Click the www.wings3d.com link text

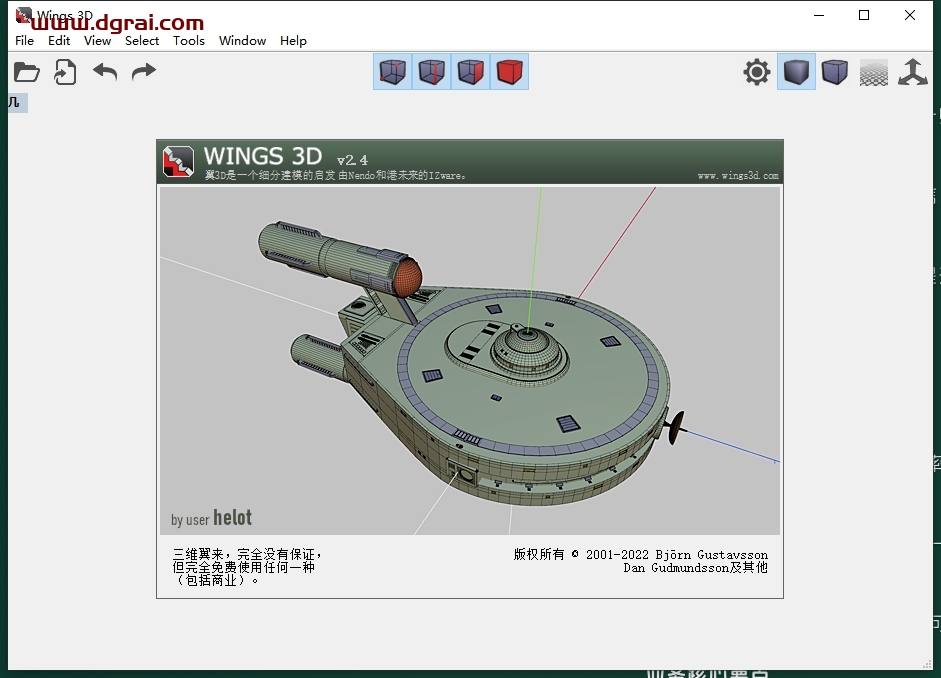(x=738, y=176)
